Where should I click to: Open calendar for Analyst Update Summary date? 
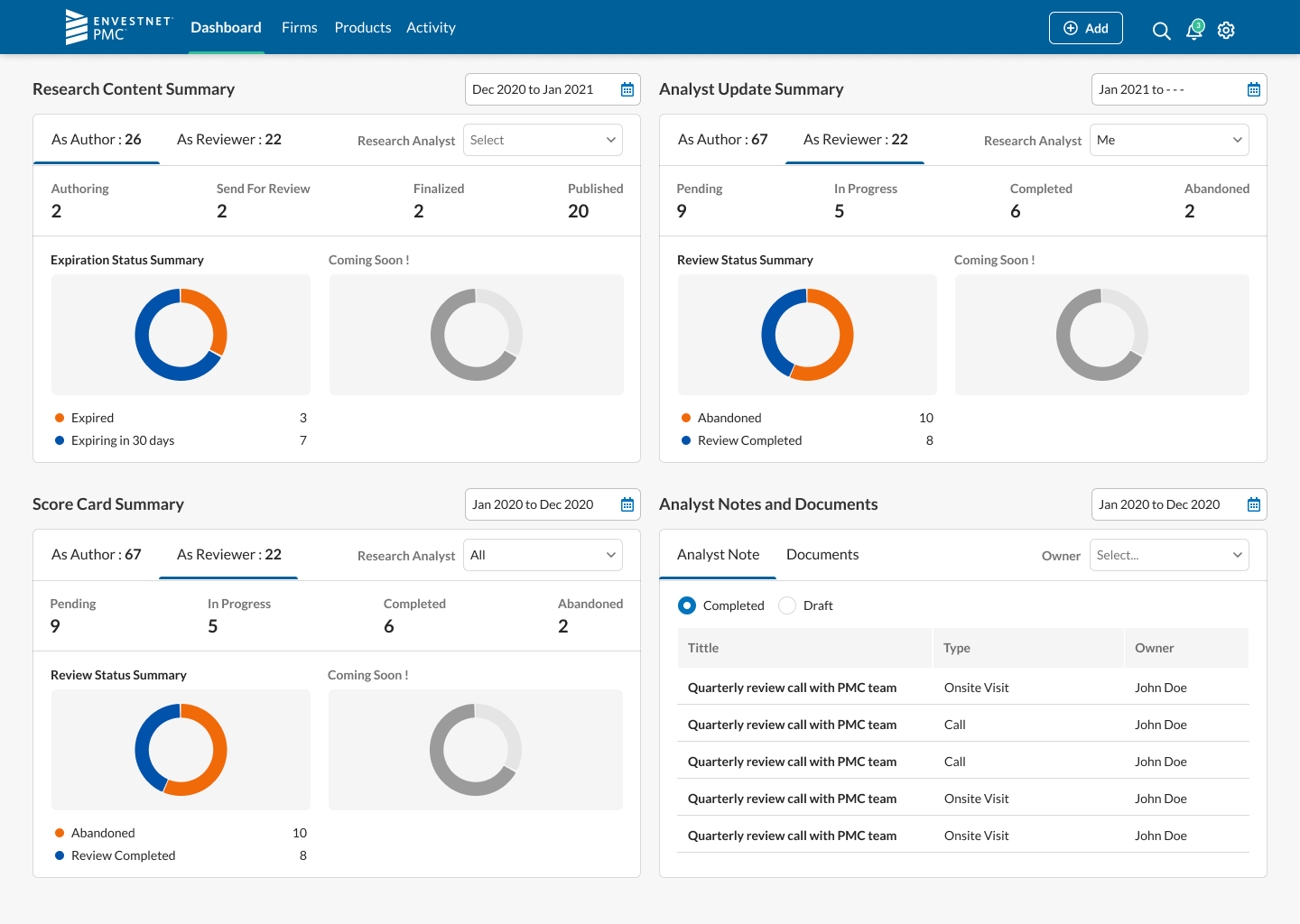[1254, 89]
